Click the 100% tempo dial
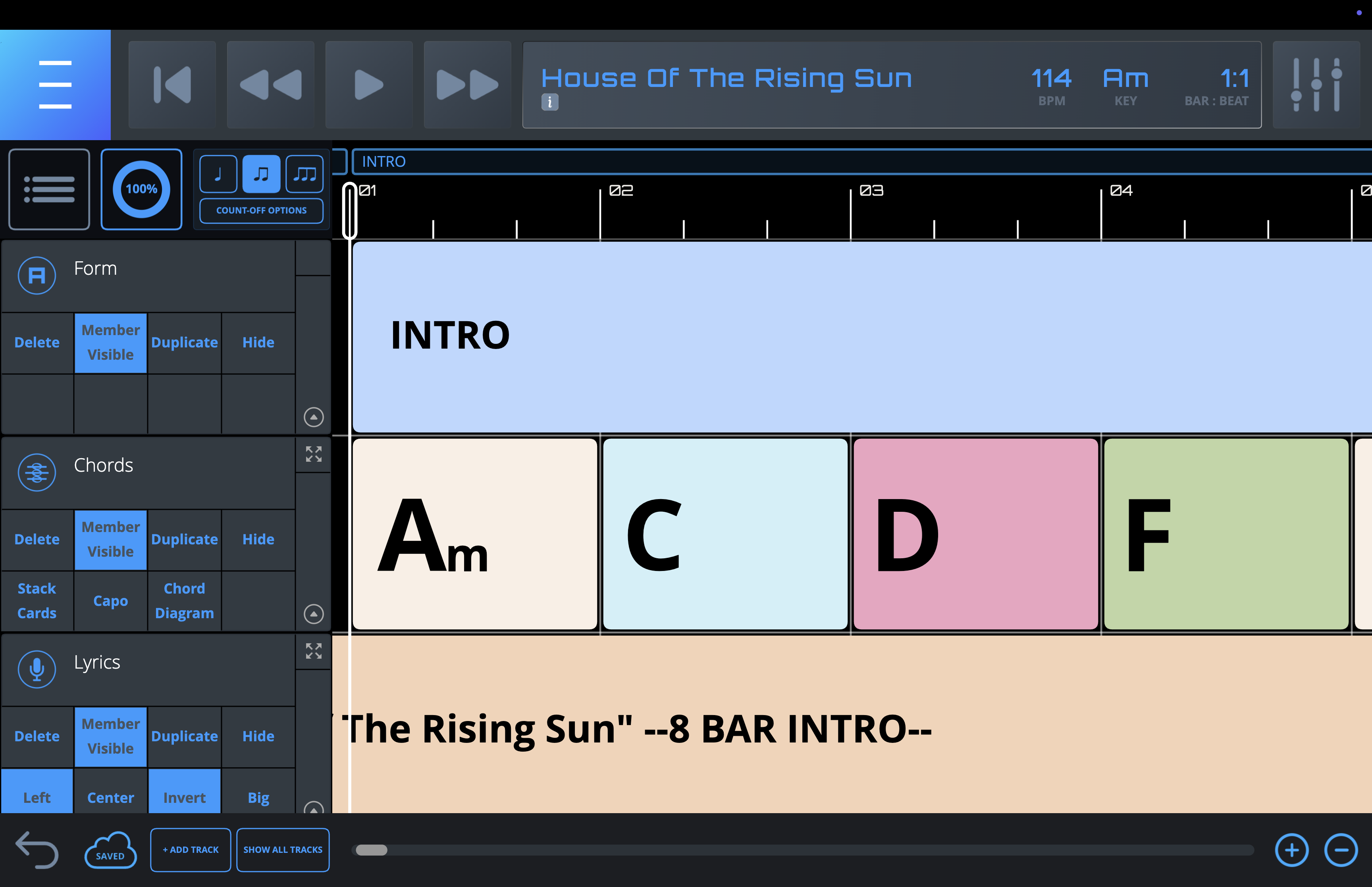The image size is (1372, 887). (x=142, y=189)
